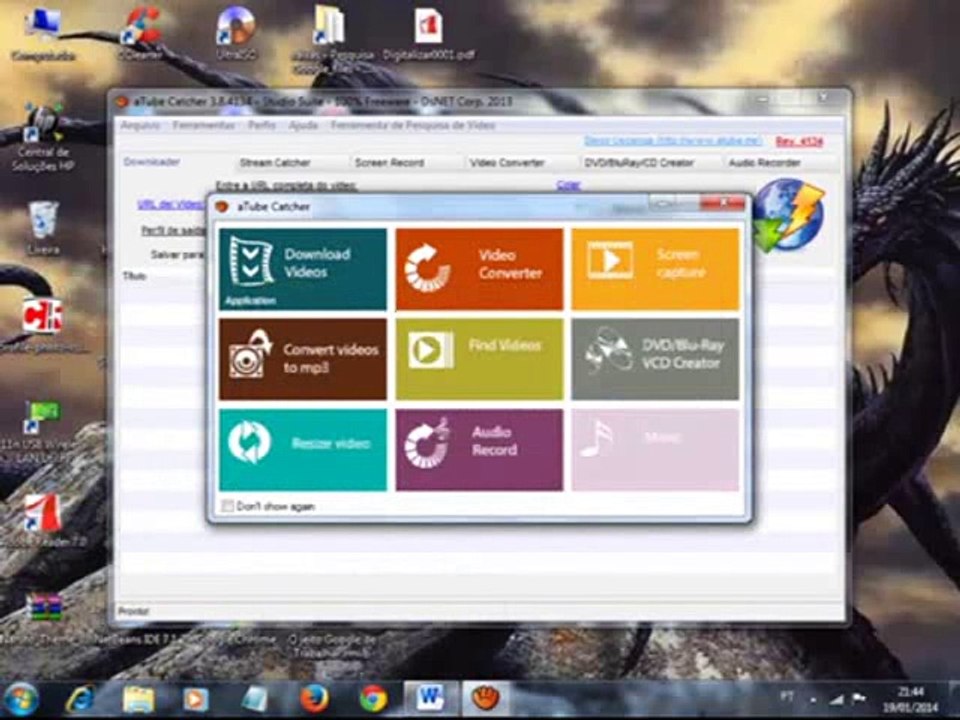Open the Koeepstudio desktop shortcut
Viewport: 960px width, 720px height.
[43, 34]
